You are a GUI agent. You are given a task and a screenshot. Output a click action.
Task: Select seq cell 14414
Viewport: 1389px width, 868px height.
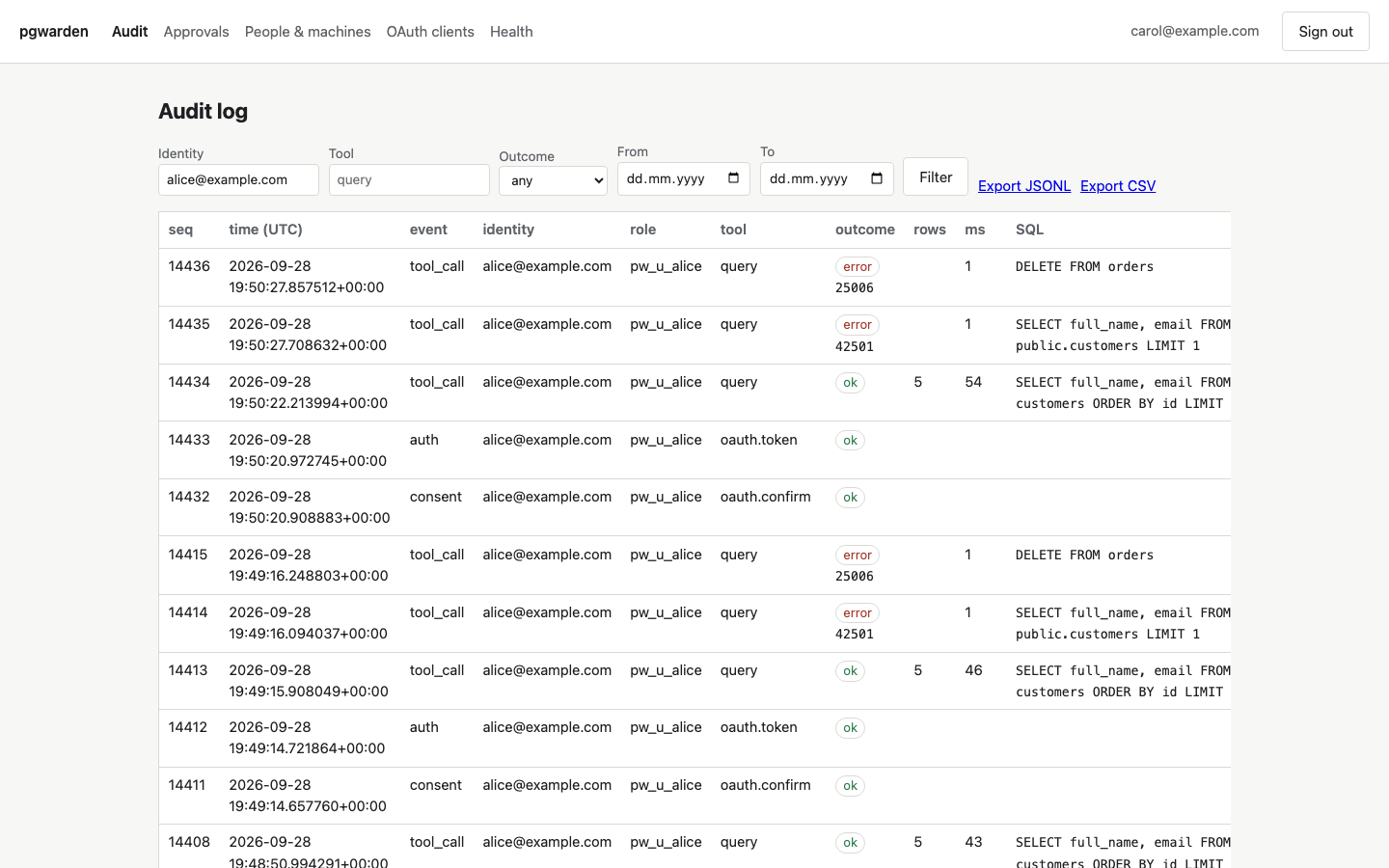pos(188,612)
